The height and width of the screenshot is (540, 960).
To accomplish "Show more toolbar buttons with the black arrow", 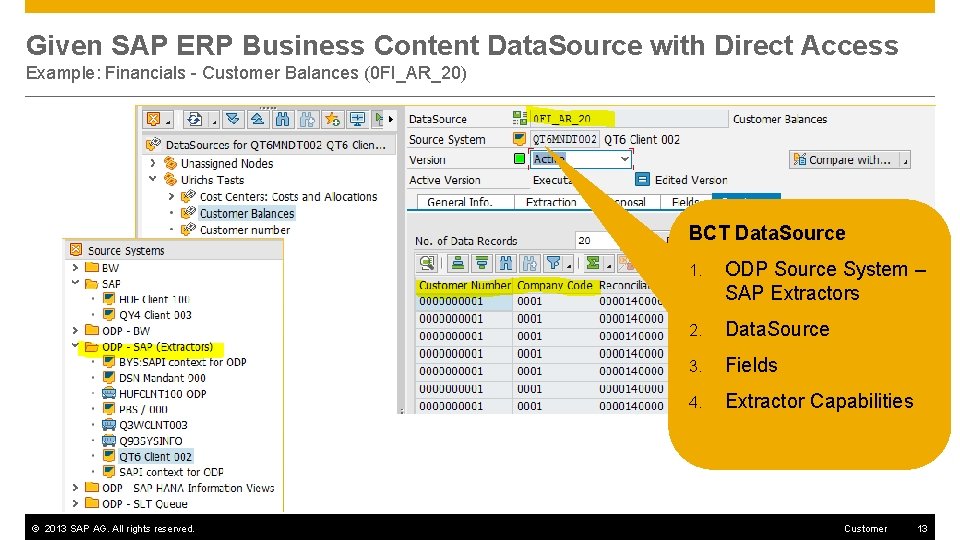I will click(x=391, y=119).
